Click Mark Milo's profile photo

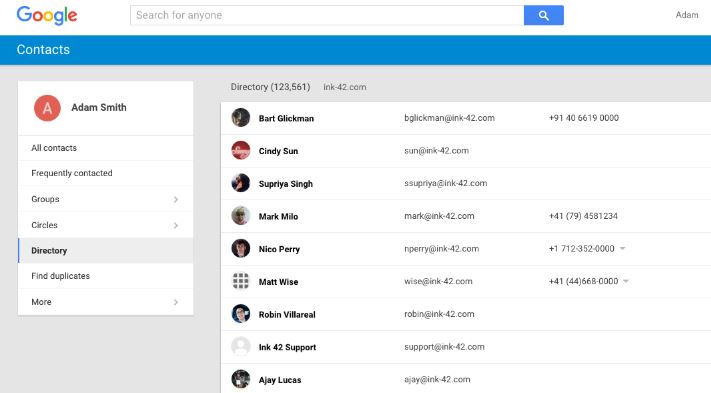(x=241, y=216)
